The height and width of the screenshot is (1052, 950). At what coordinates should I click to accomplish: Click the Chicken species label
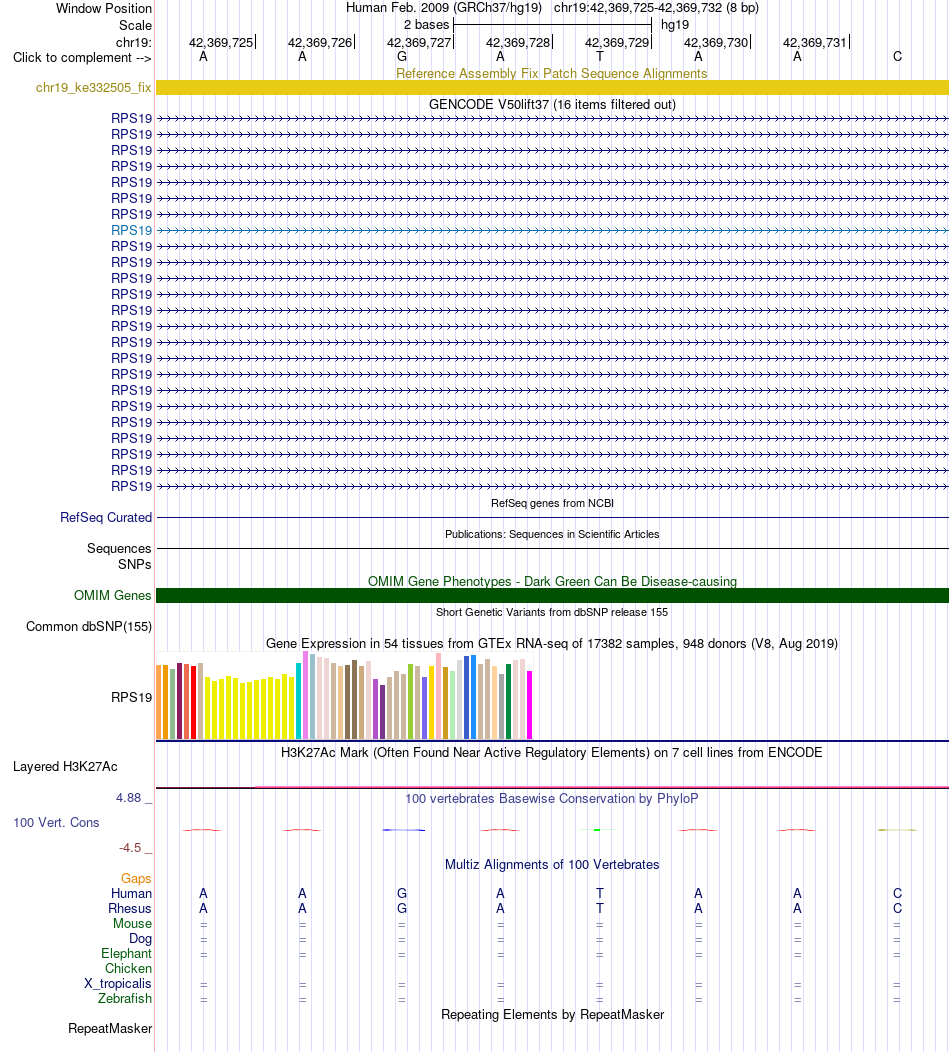[128, 968]
